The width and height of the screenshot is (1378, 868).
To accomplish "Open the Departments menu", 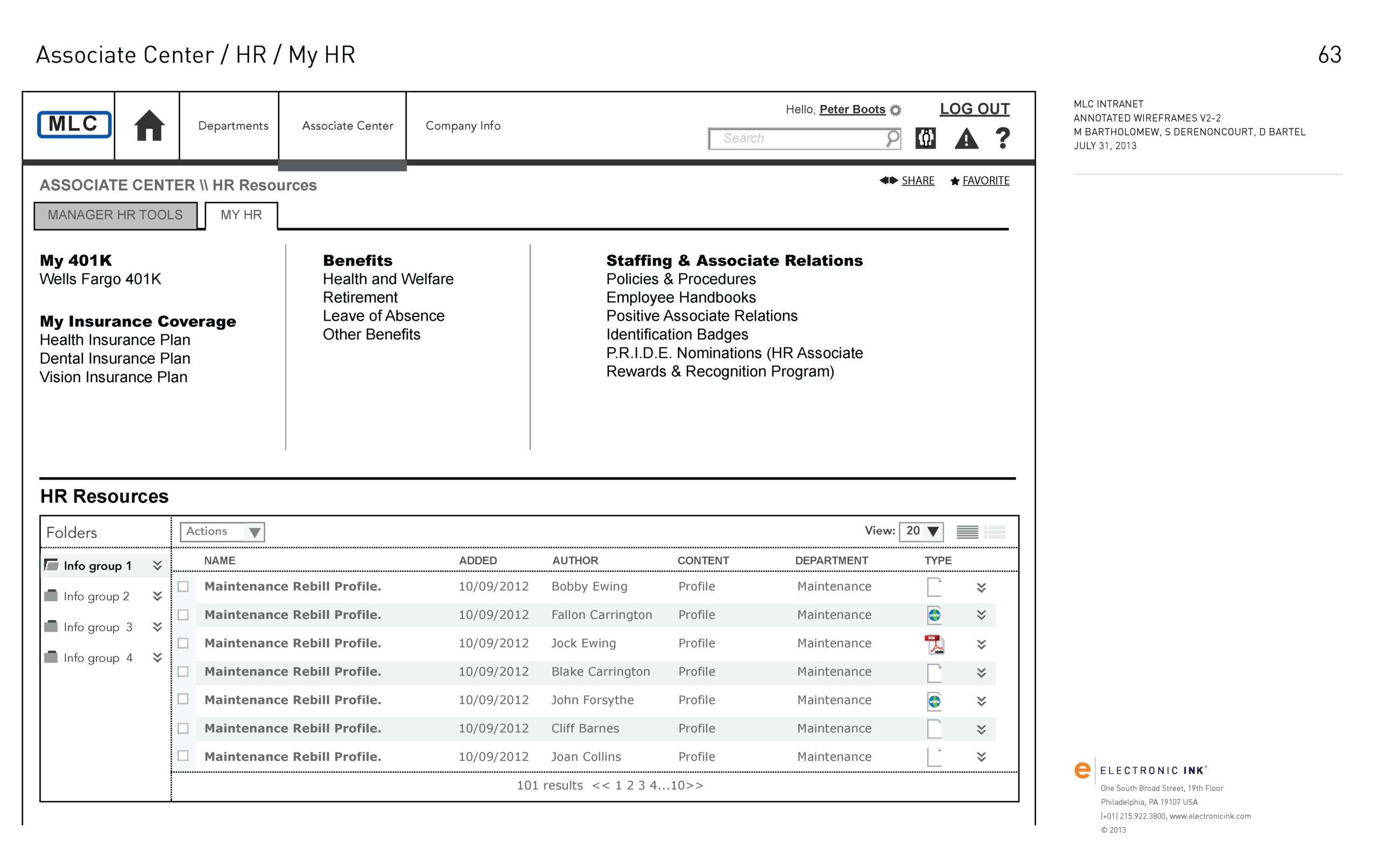I will tap(233, 126).
